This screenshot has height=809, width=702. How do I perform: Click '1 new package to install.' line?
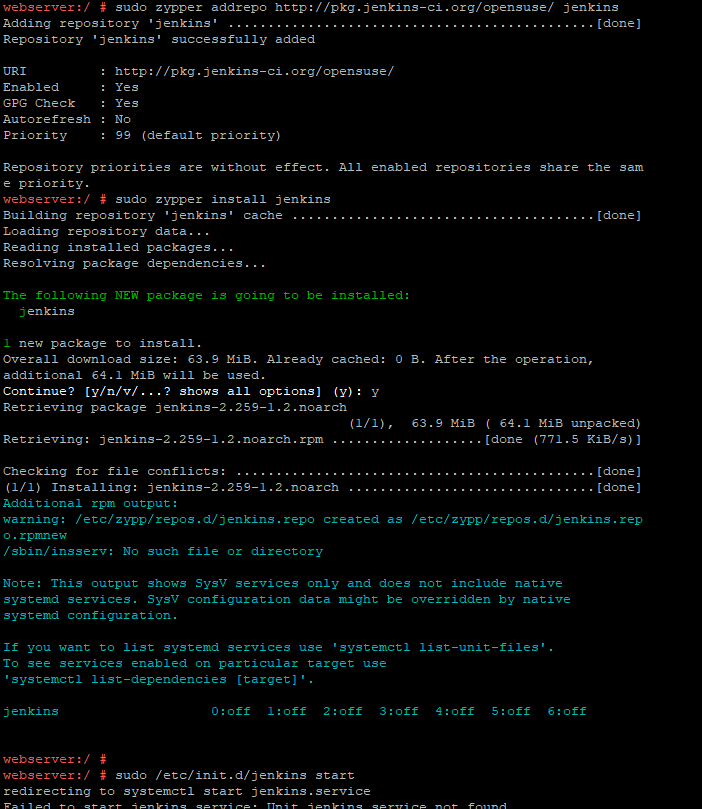click(x=102, y=343)
